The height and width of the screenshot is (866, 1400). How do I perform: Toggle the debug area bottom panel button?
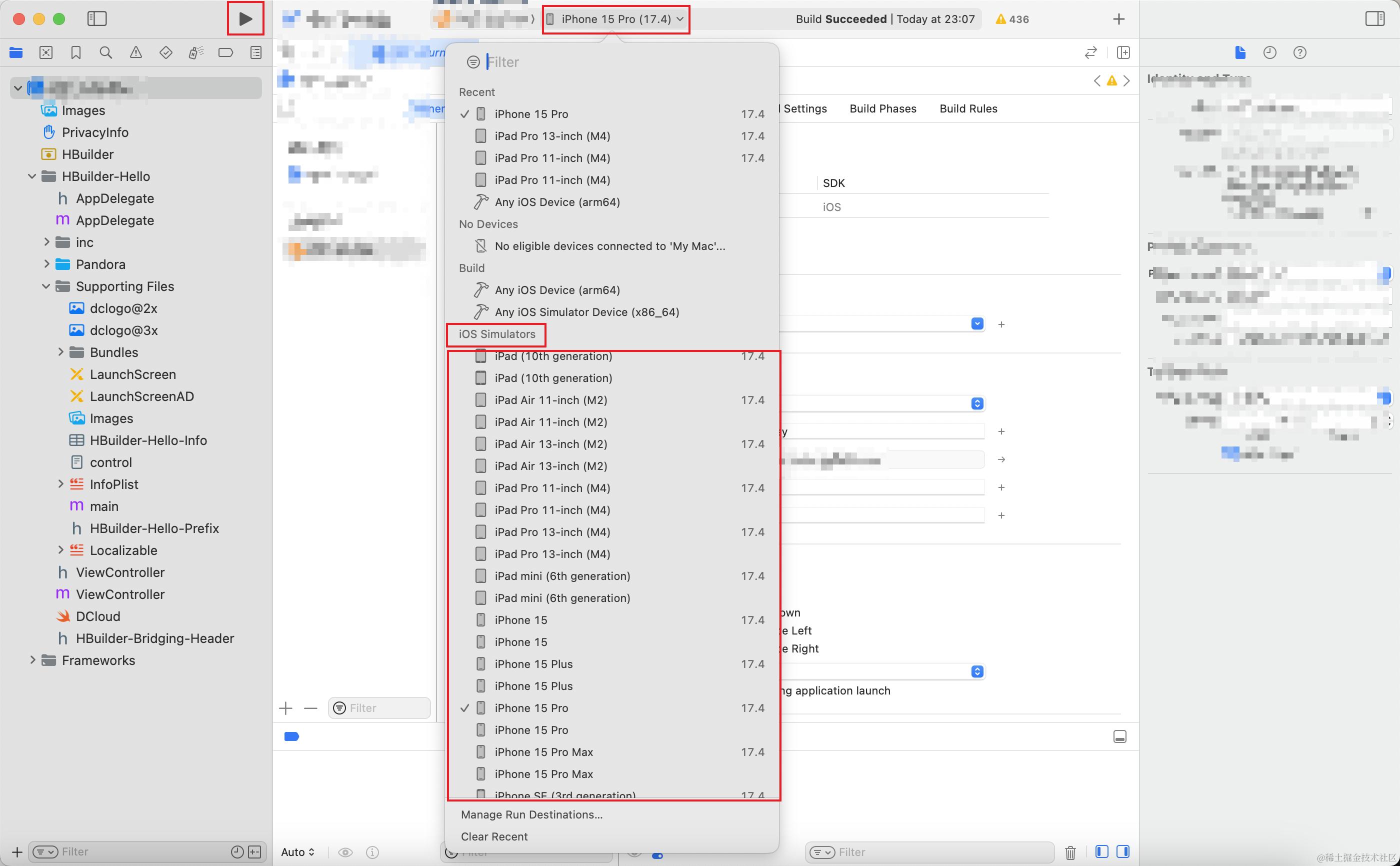click(x=1119, y=736)
